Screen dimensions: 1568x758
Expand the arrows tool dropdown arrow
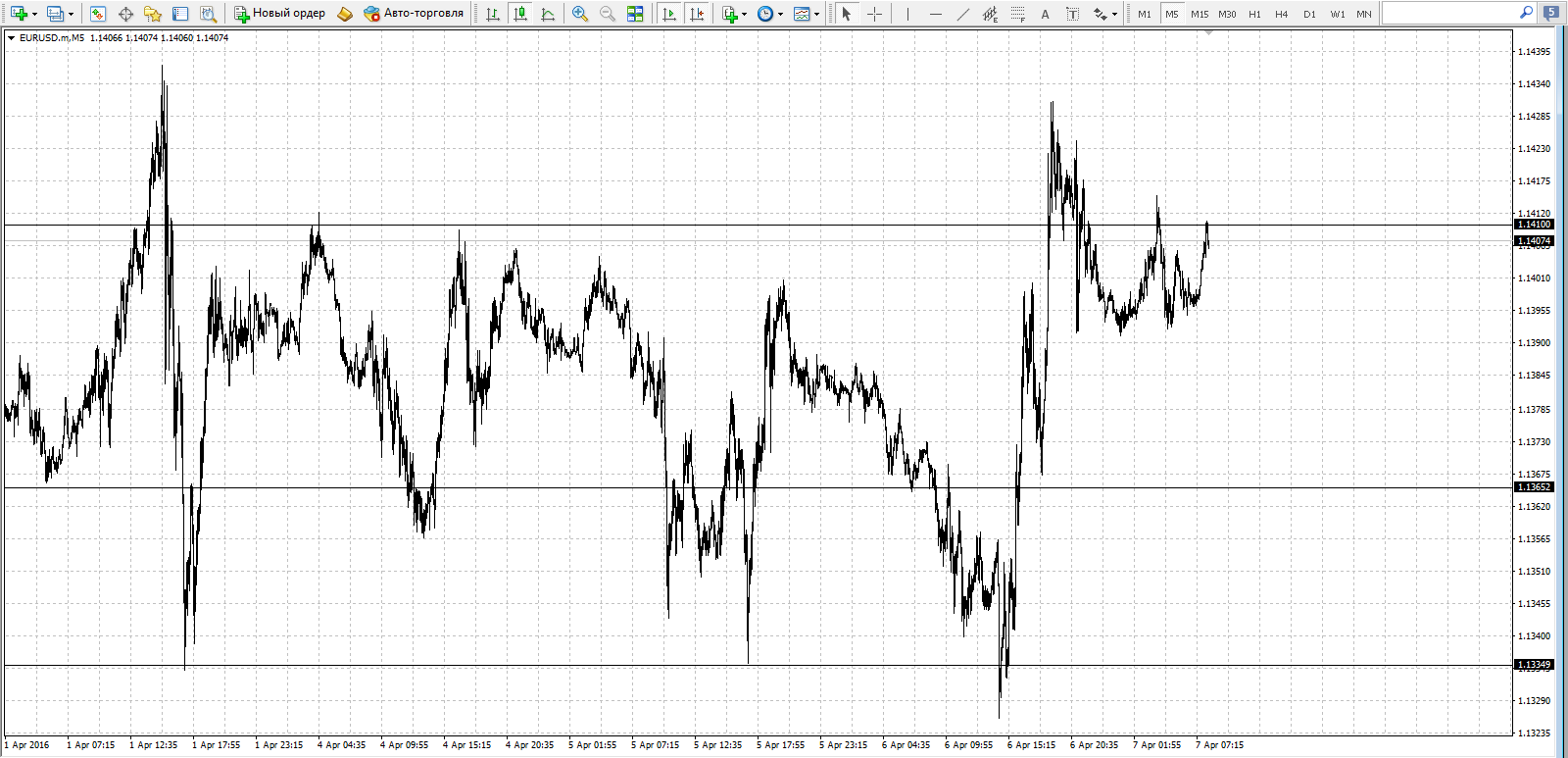tap(1115, 14)
